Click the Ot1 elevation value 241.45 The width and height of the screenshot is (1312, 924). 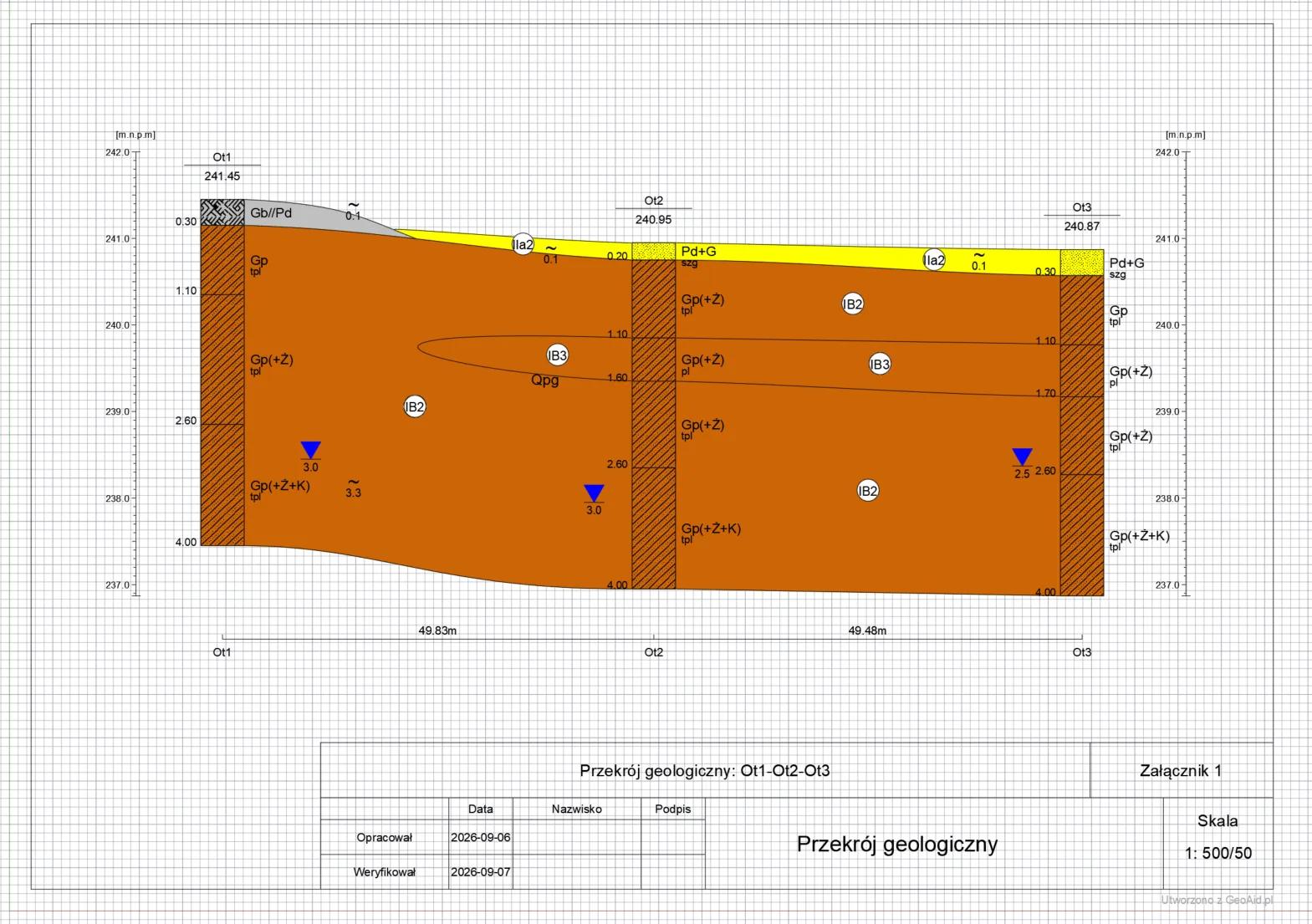coord(222,176)
